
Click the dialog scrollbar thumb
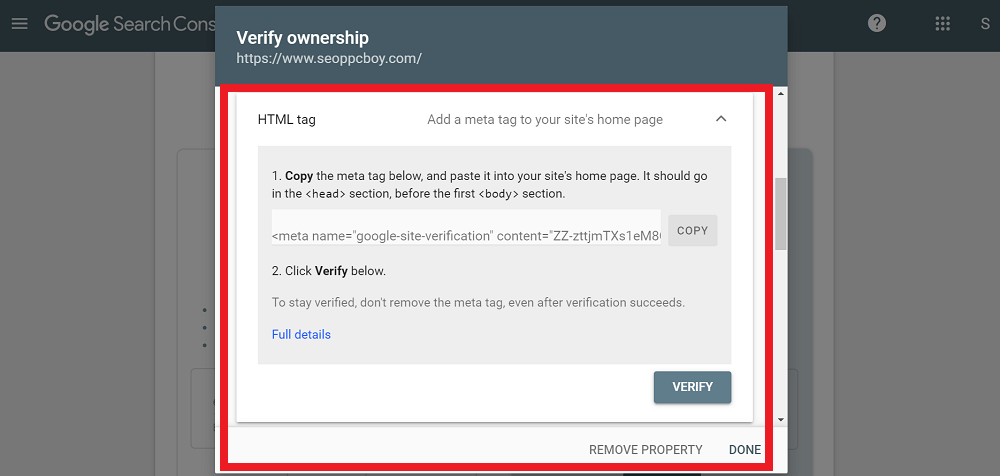tap(781, 214)
